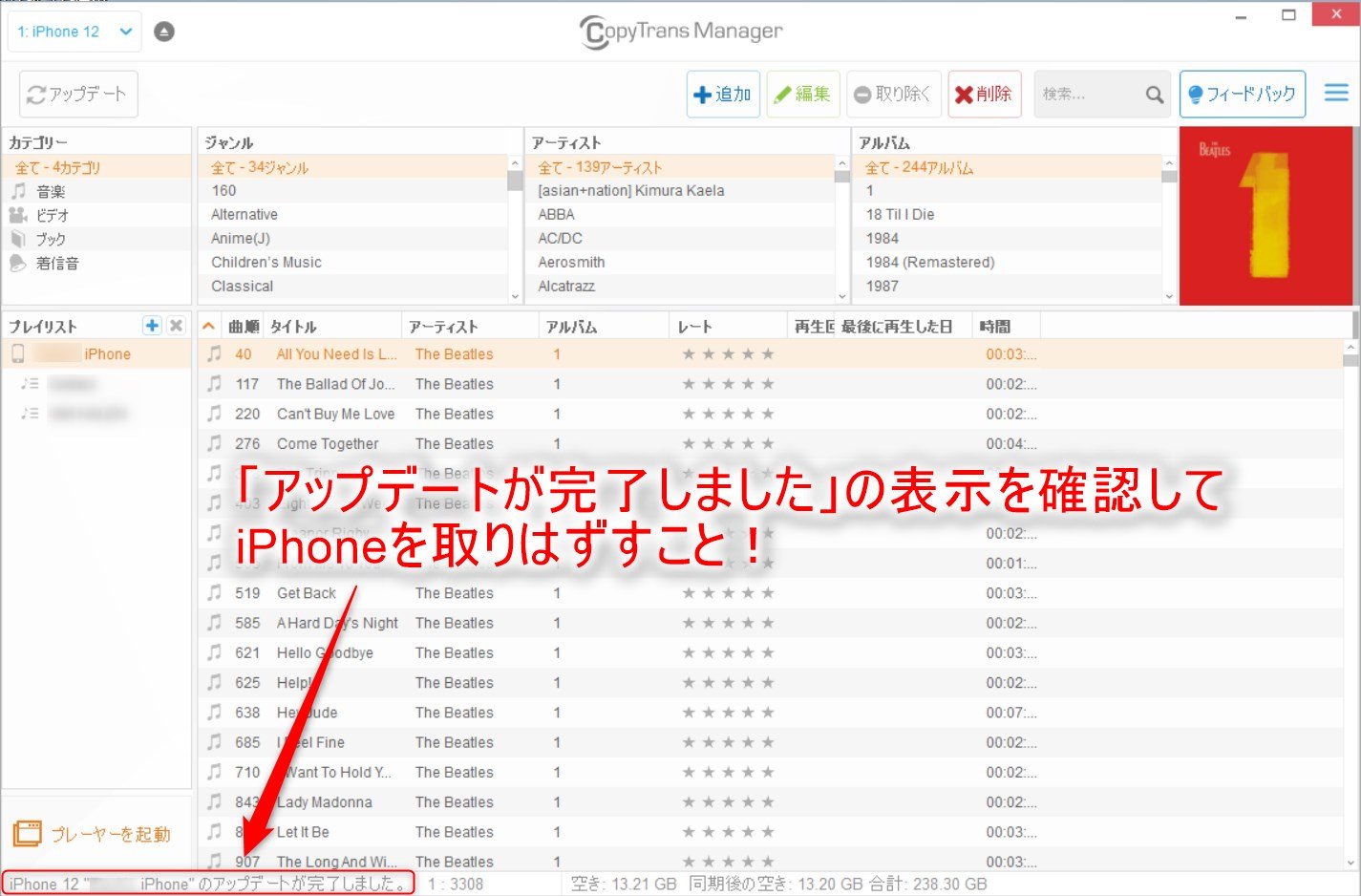Click the blue plus icon to add a playlist

coord(152,325)
